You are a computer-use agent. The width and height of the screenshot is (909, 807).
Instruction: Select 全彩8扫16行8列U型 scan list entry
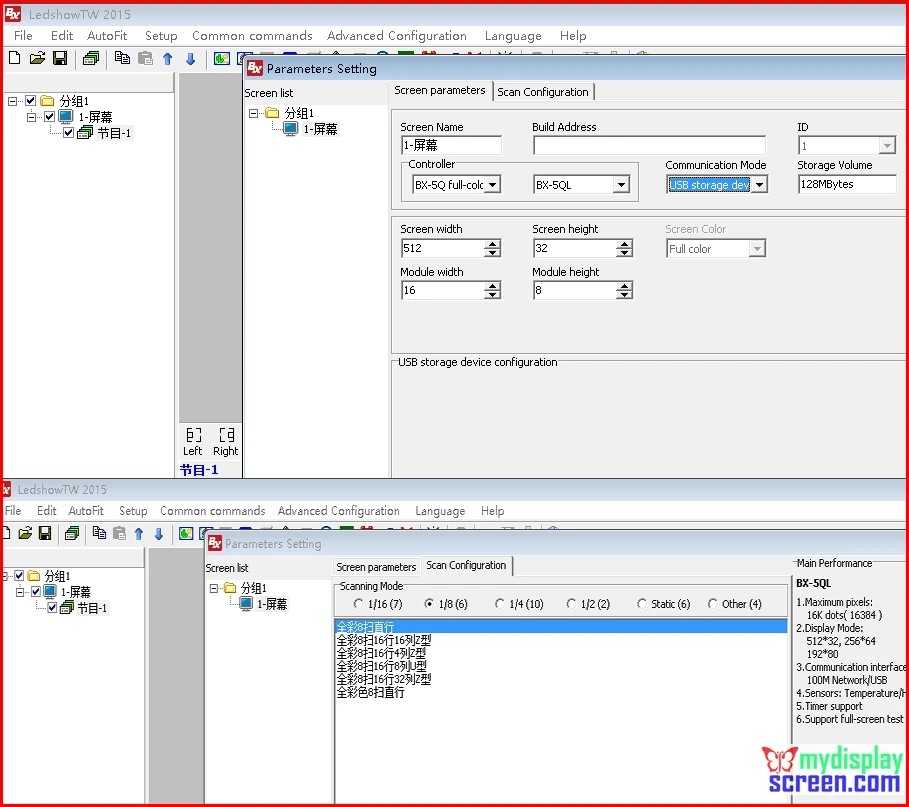point(381,666)
